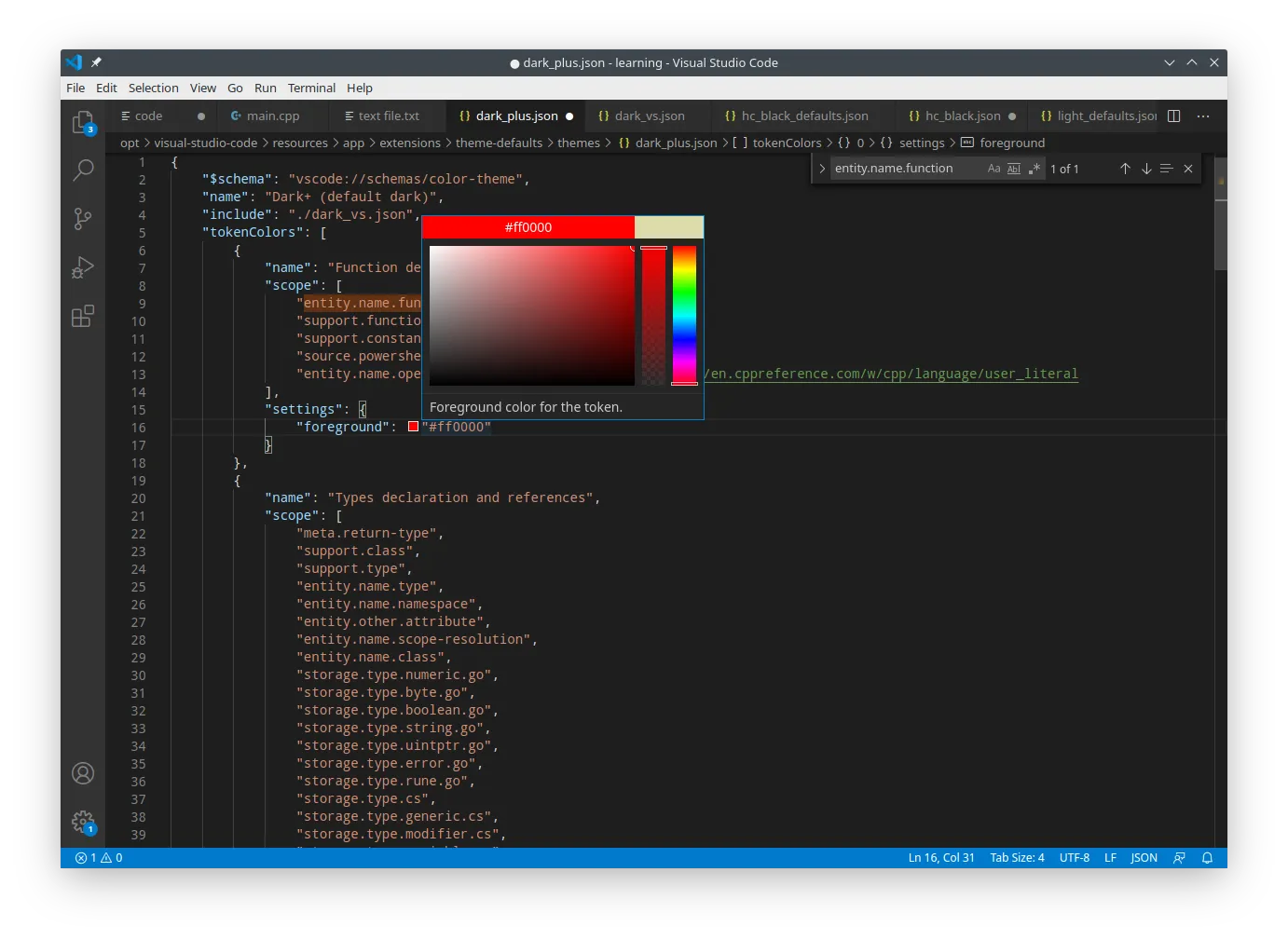Click the original color swatch in picker
The image size is (1288, 940).
pyautogui.click(x=668, y=227)
